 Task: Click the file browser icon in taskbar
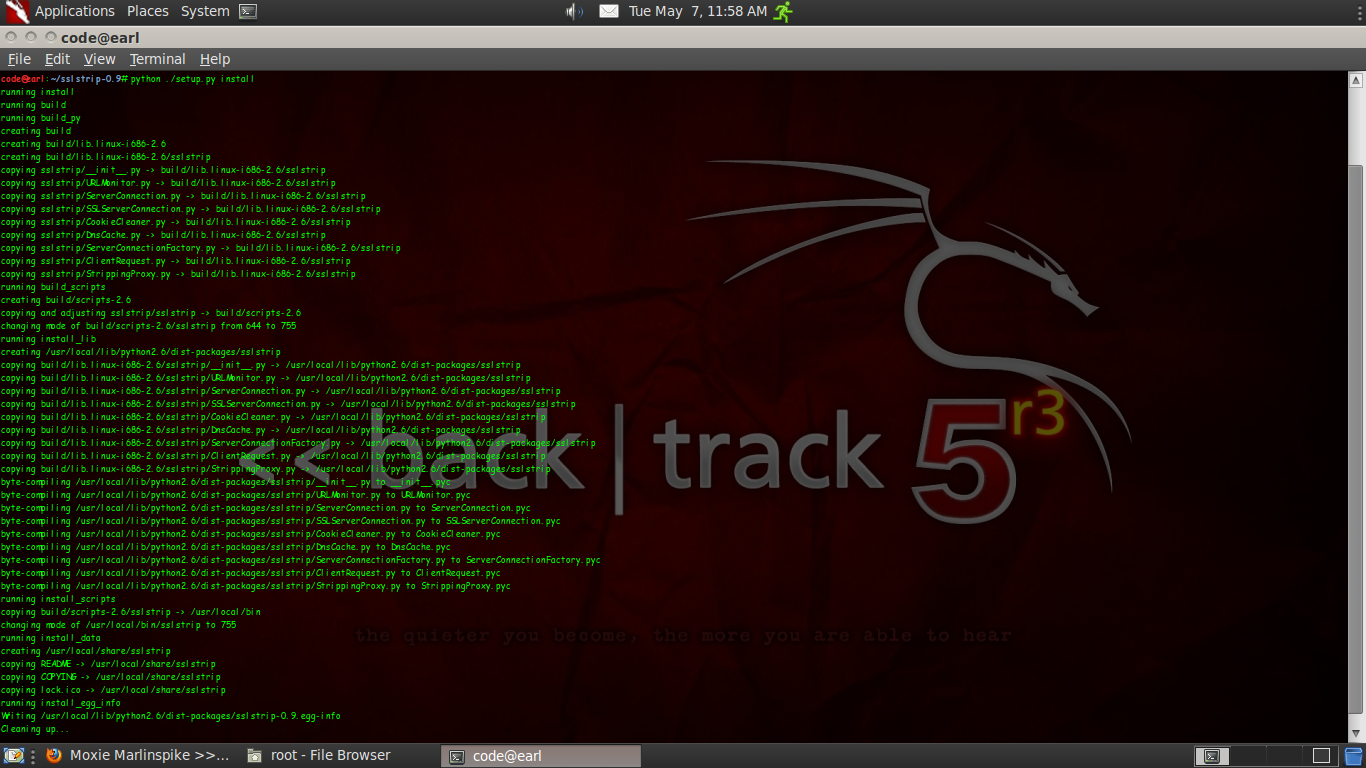tap(255, 756)
